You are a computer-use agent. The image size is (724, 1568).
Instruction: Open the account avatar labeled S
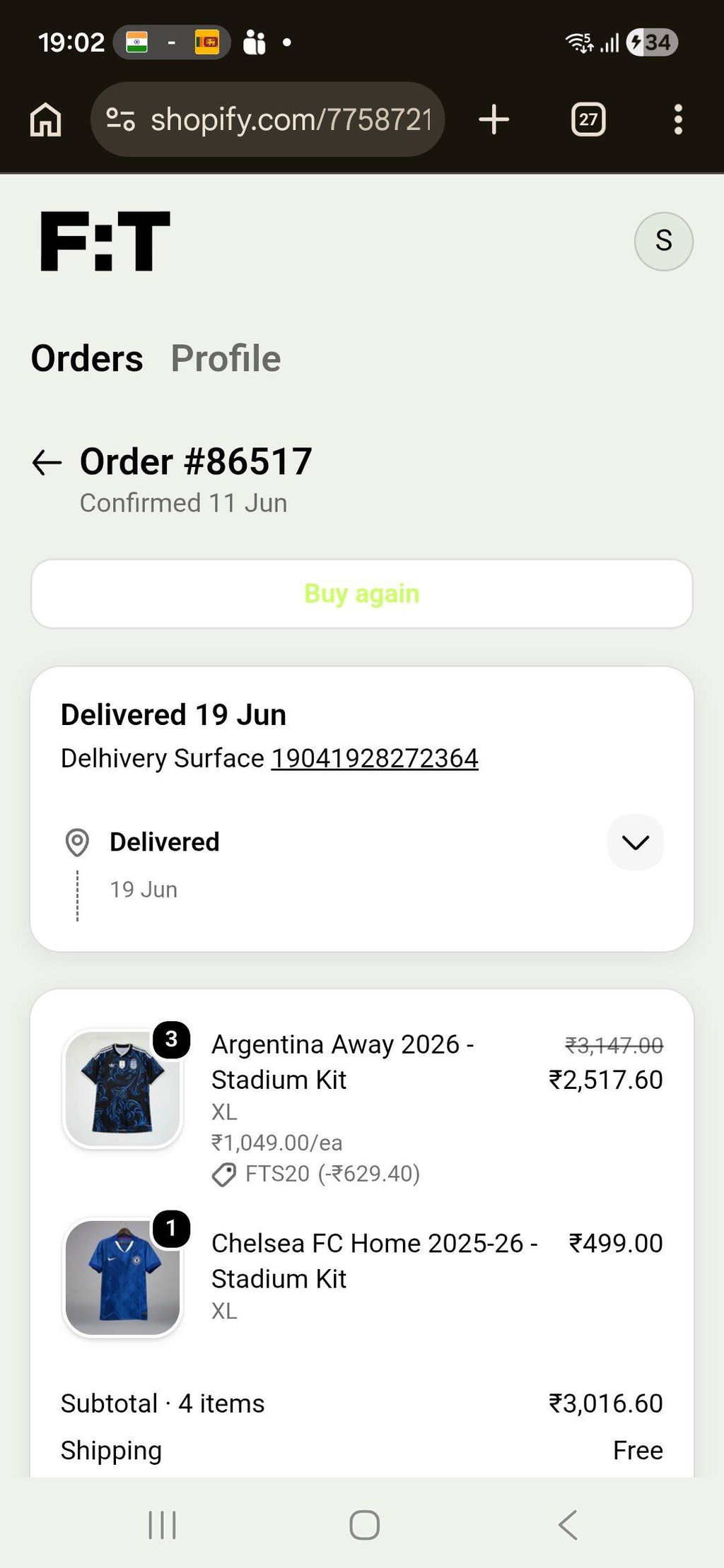[663, 241]
